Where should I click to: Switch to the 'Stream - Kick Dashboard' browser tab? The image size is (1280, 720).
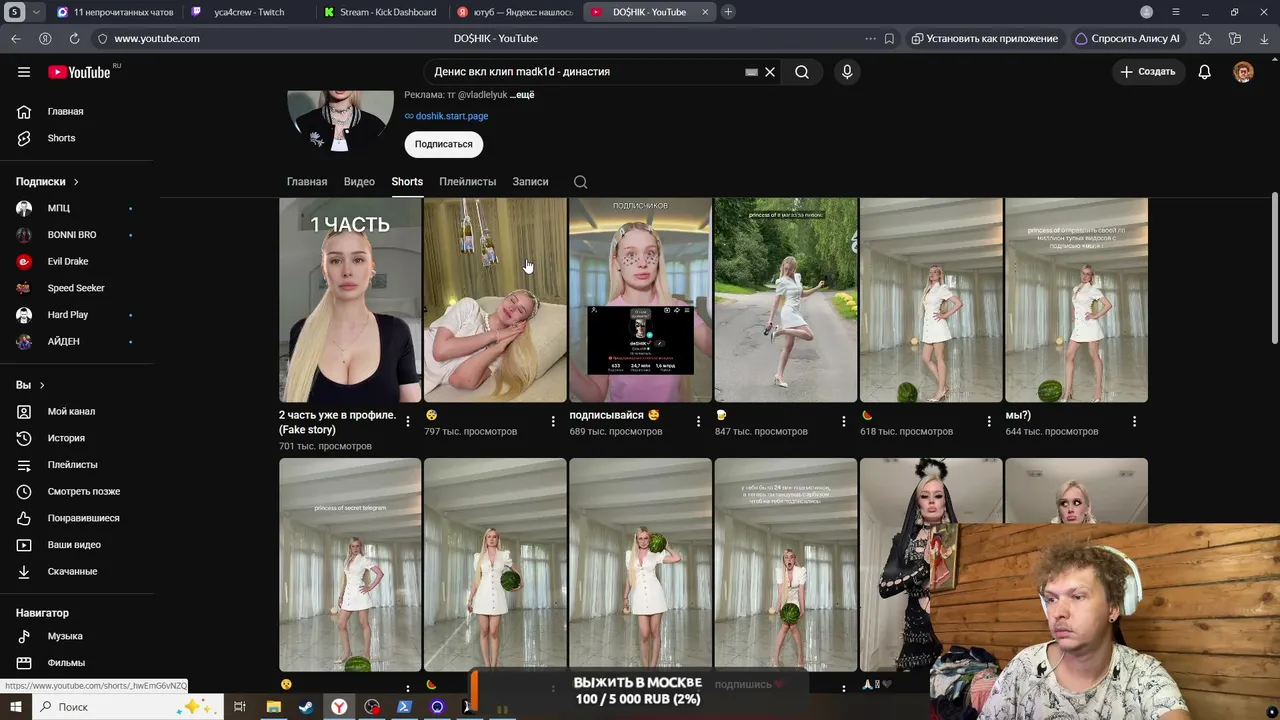coord(383,12)
